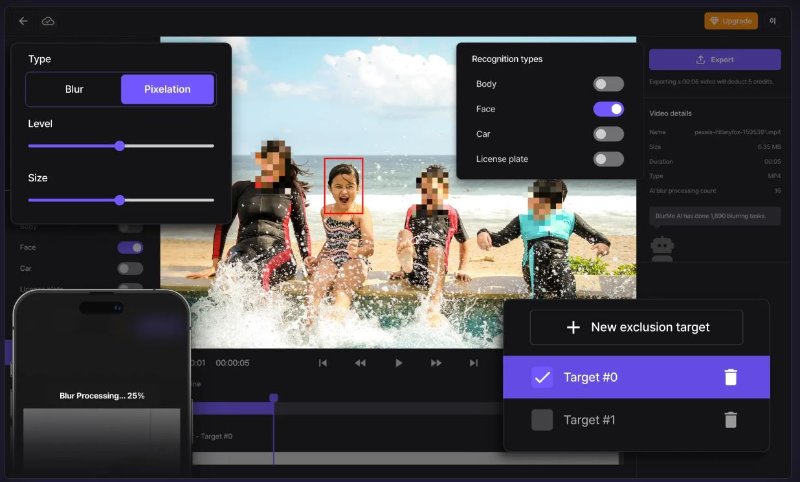Screen dimensions: 800x482
Task: Play the video
Action: tap(398, 363)
